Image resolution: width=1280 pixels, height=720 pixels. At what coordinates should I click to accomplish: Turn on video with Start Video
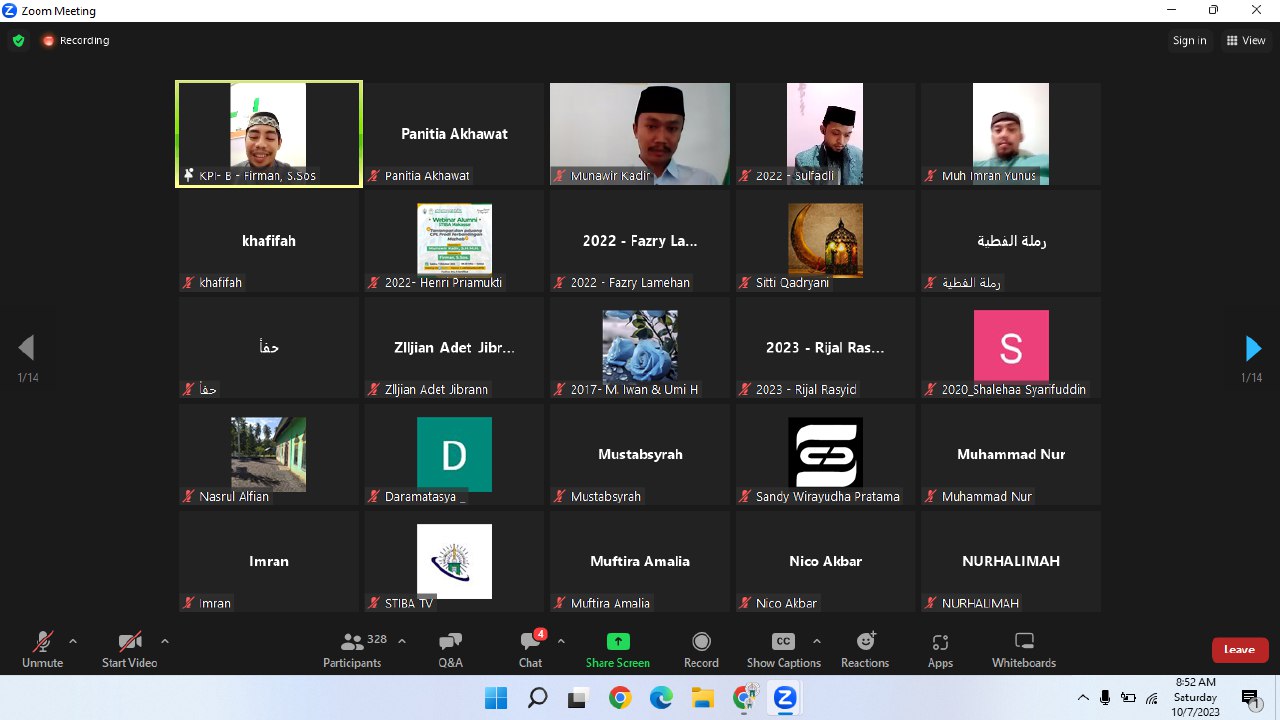coord(129,648)
